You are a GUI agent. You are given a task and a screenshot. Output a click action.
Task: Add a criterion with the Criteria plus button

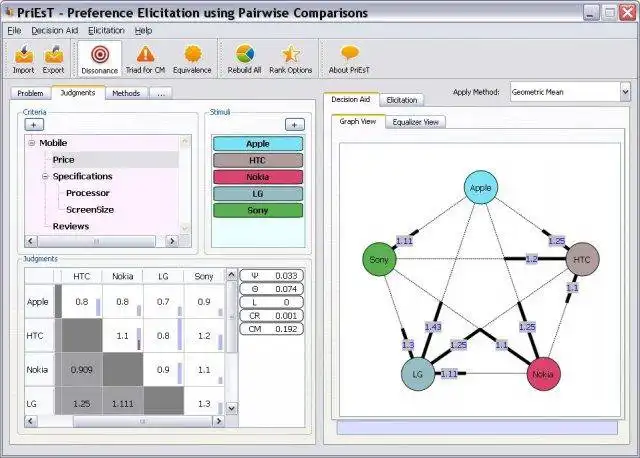tap(34, 125)
